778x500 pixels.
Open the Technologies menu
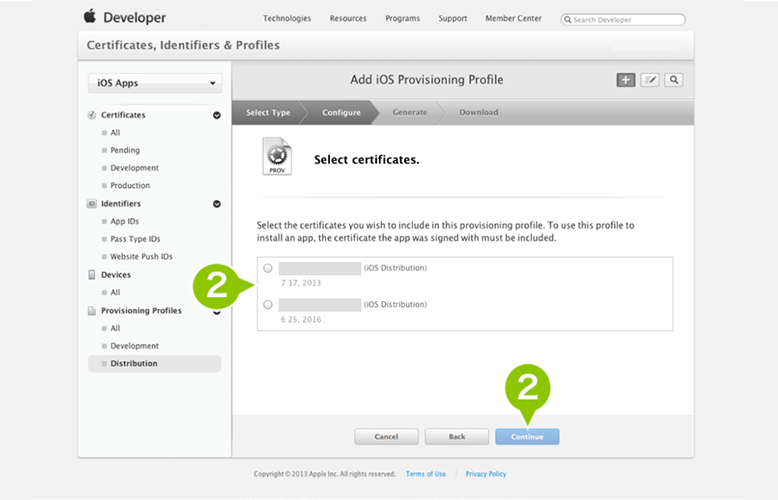[x=287, y=18]
